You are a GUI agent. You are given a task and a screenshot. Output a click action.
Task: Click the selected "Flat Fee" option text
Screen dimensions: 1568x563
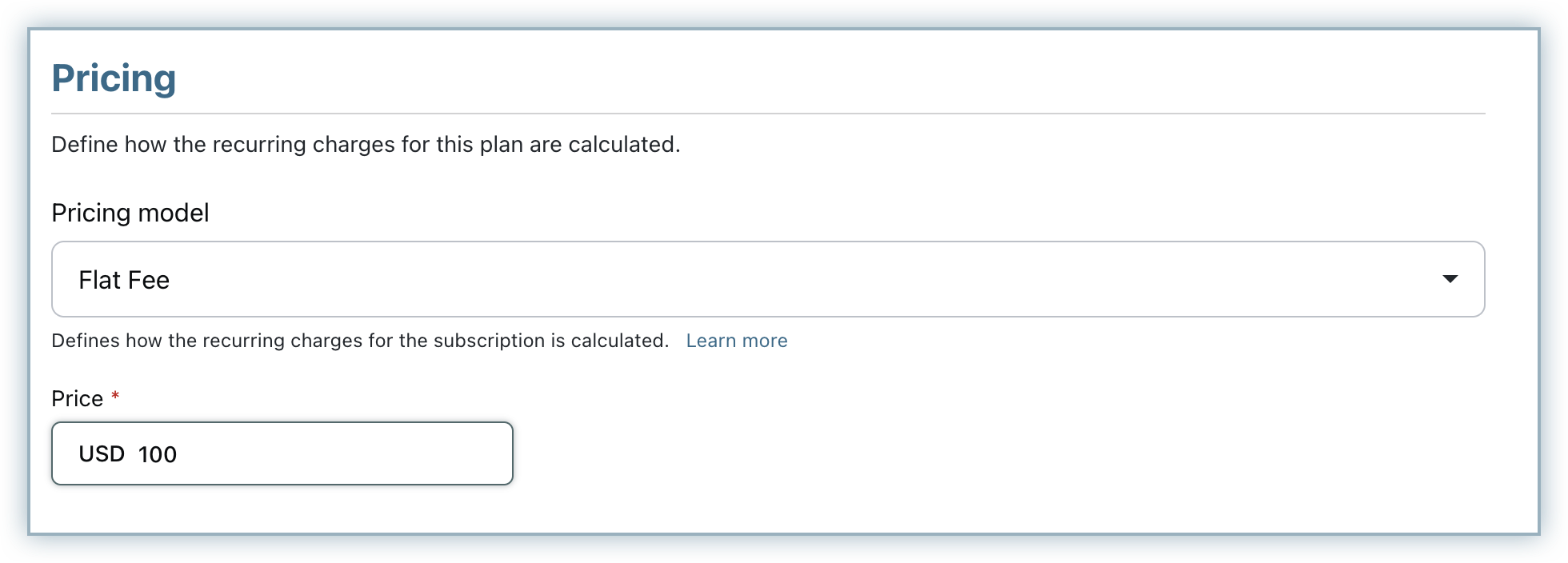[124, 281]
